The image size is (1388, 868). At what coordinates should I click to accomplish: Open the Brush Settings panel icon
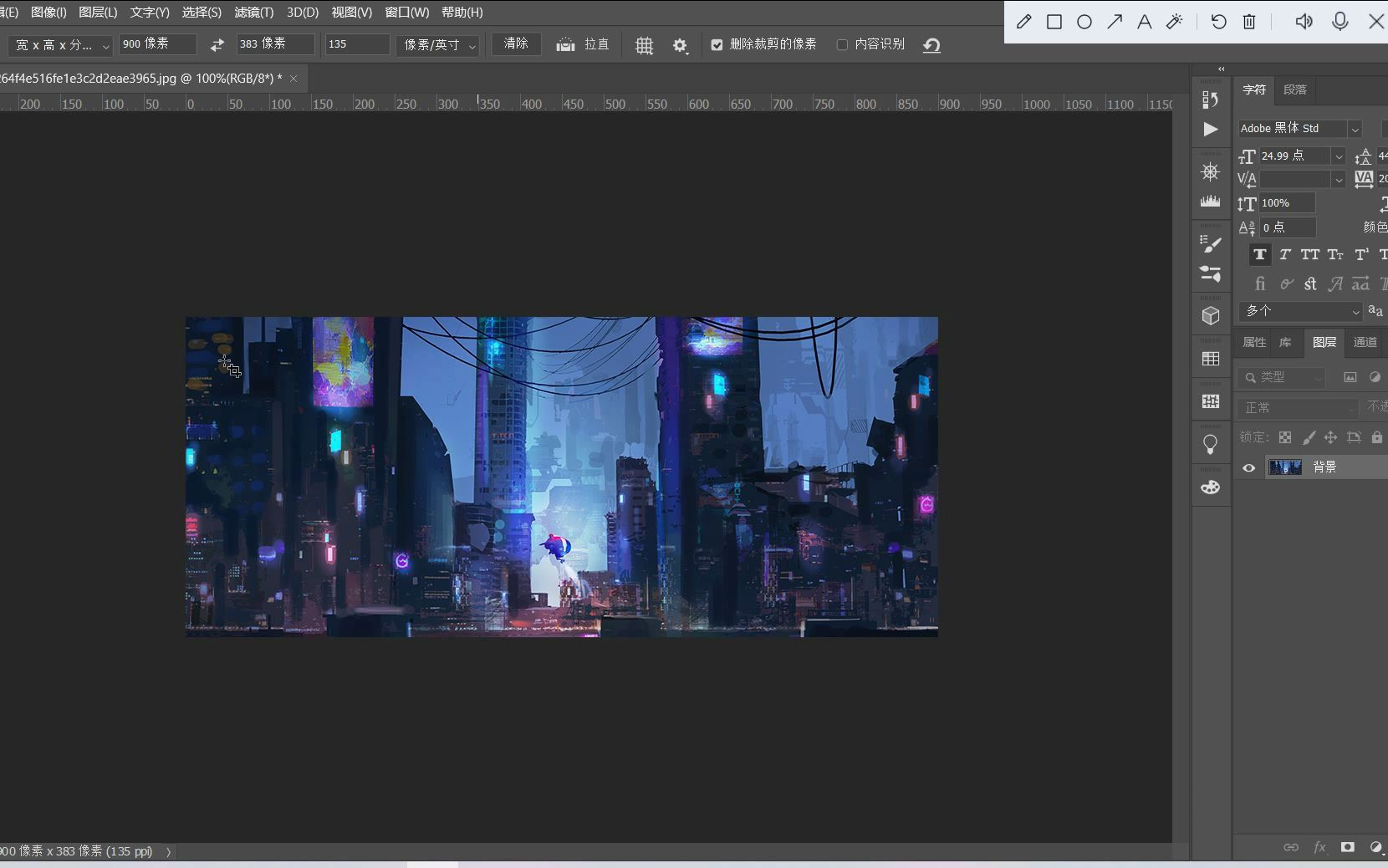click(1210, 244)
